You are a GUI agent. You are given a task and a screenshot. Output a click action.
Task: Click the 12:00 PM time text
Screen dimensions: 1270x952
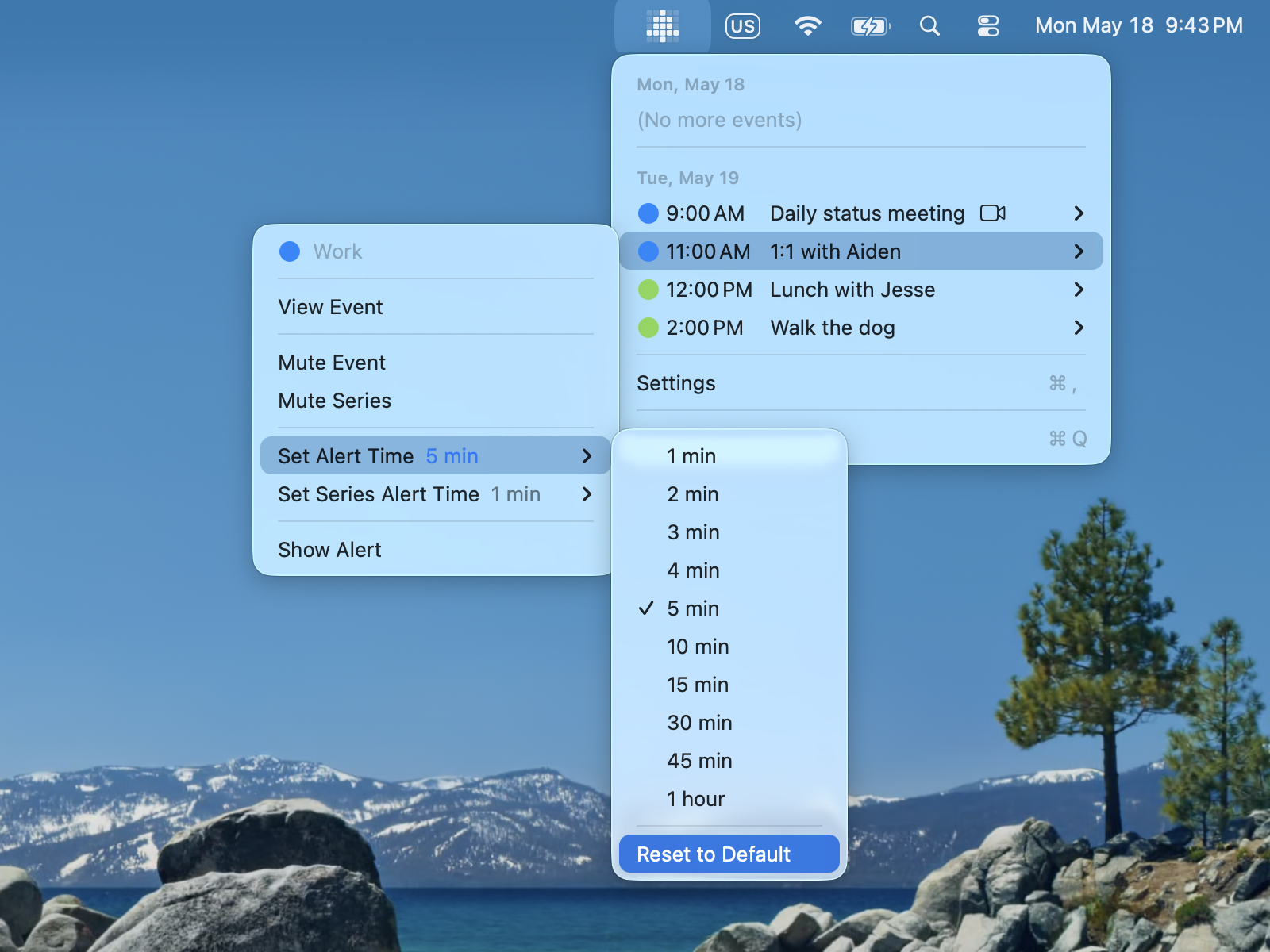tap(709, 290)
